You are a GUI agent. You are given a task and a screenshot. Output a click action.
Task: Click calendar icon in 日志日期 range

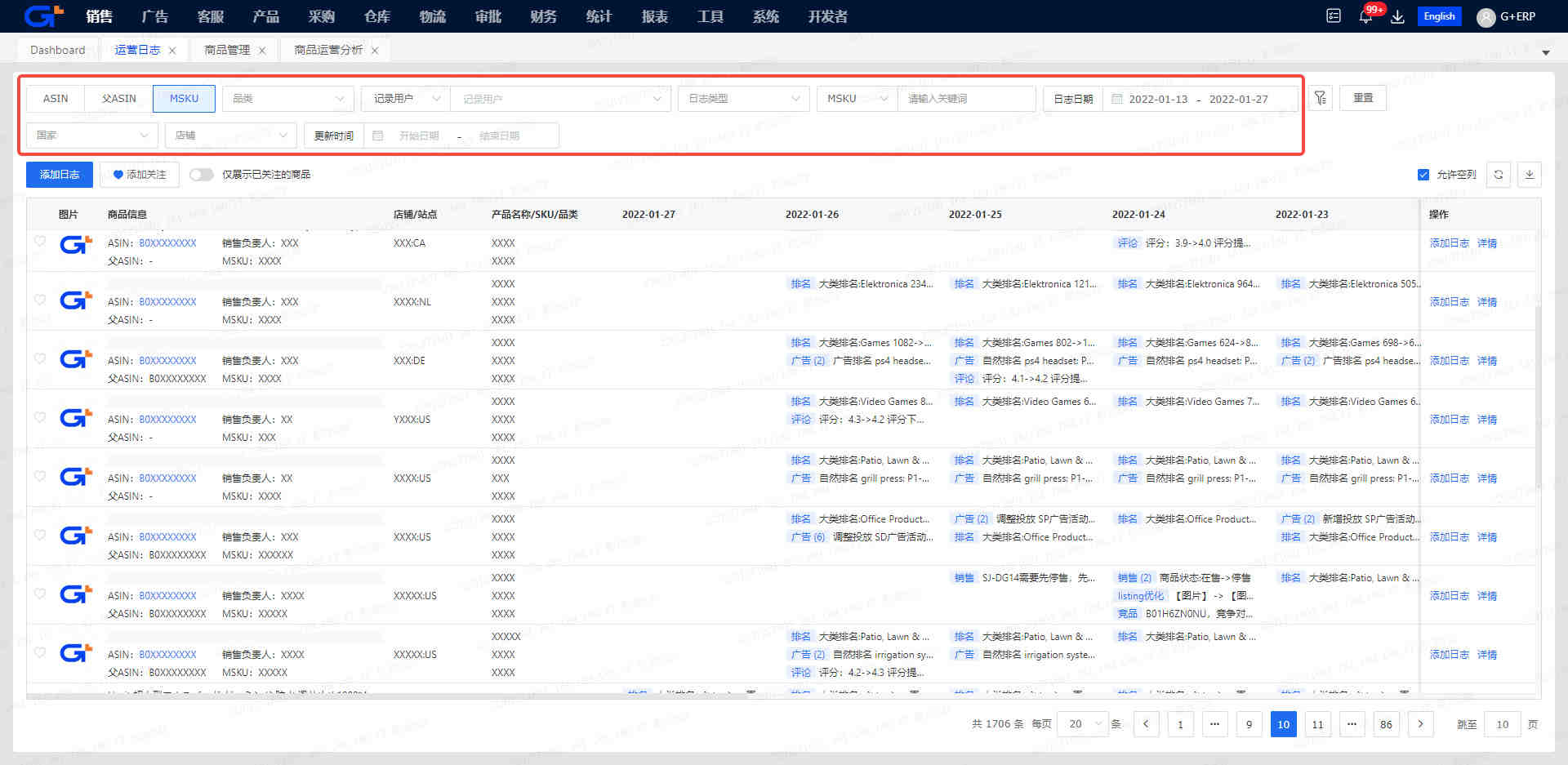[1117, 99]
